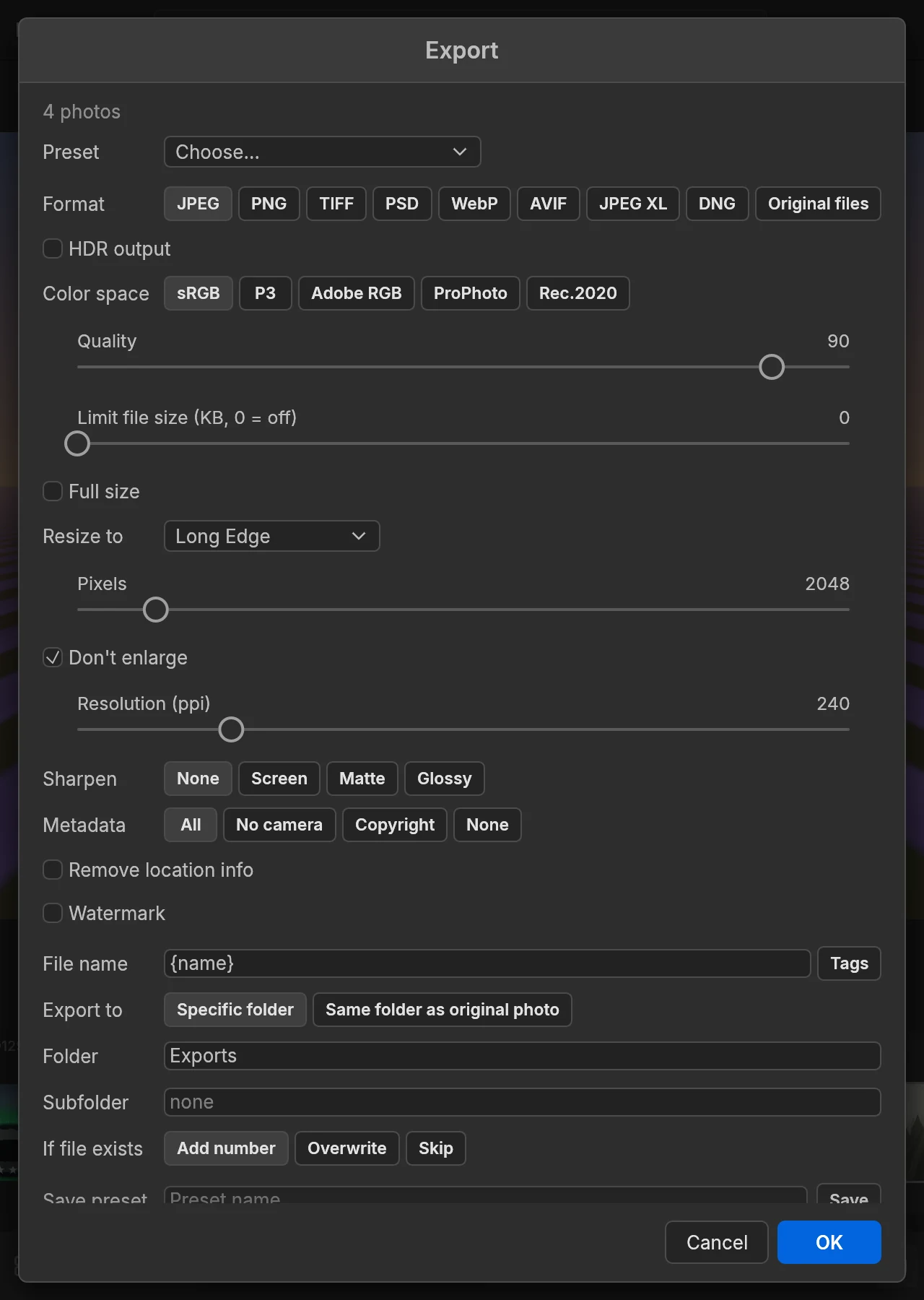This screenshot has height=1300, width=924.
Task: Open the Preset dropdown
Action: tap(322, 152)
